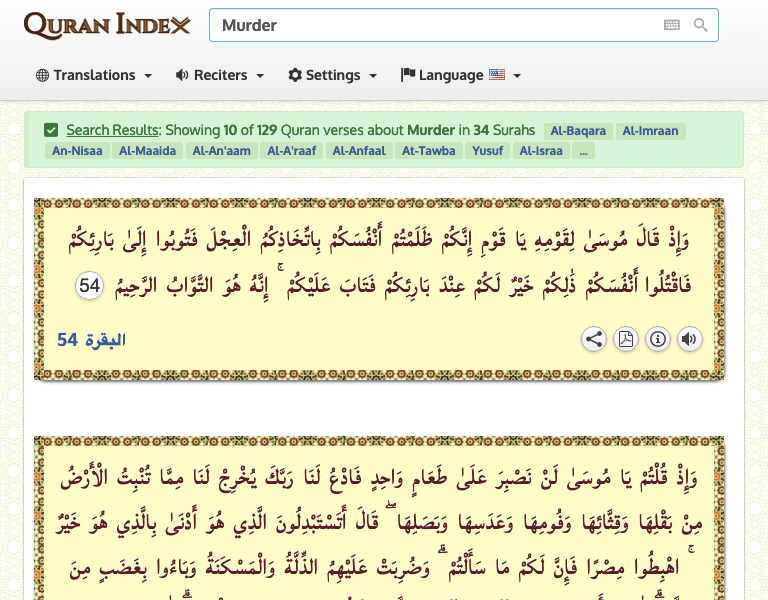Screen dimensions: 768x600
Task: Click the Quran Index logo
Action: click(x=106, y=25)
